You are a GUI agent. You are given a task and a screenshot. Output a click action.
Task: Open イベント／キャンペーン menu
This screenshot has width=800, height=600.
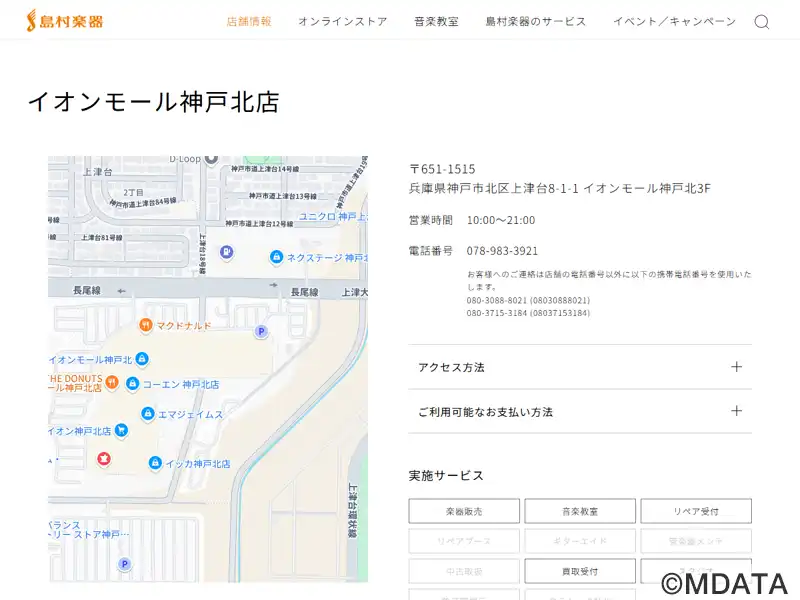tap(674, 21)
